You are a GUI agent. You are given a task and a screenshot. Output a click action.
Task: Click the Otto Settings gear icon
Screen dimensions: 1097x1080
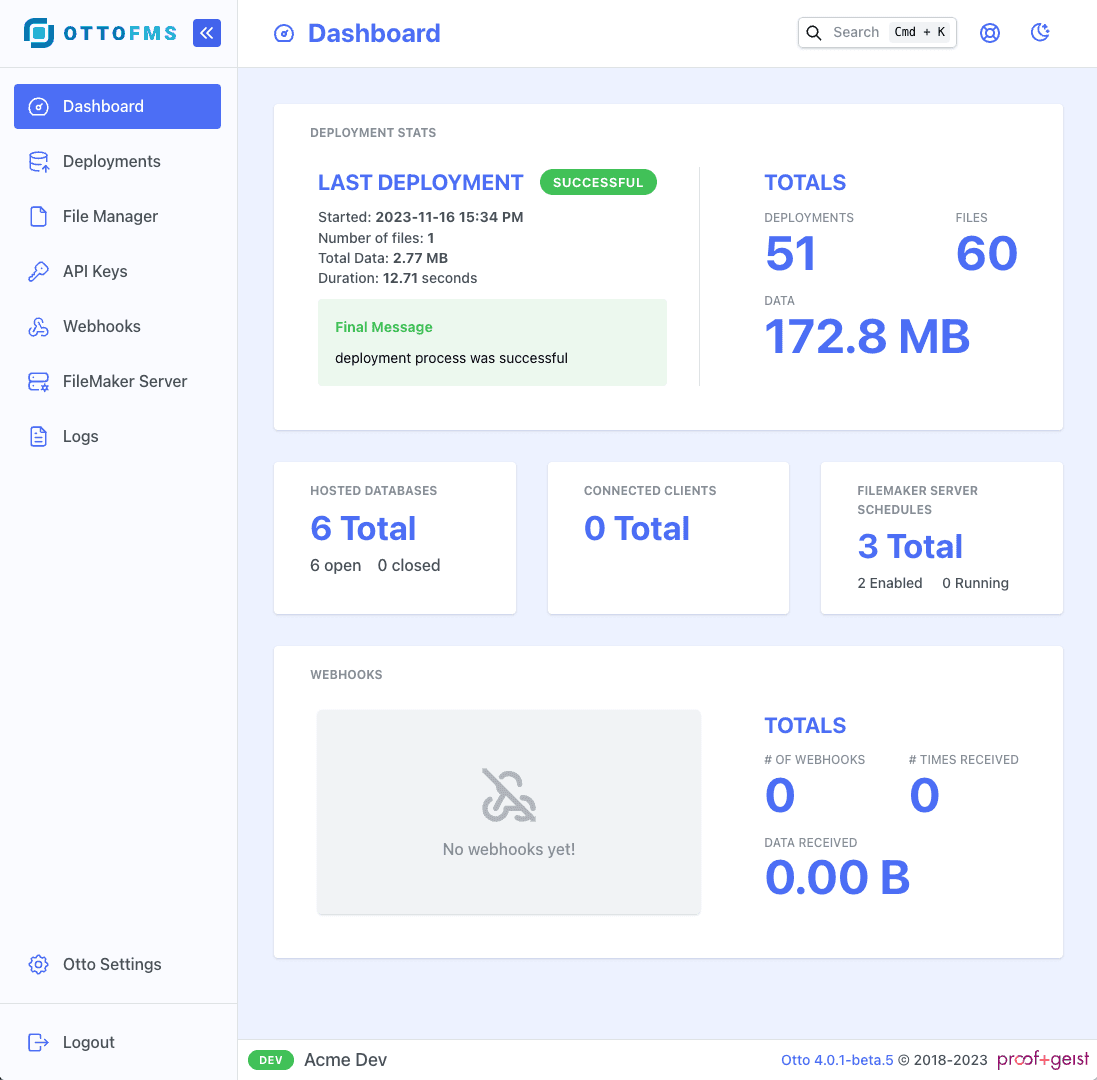pos(38,964)
